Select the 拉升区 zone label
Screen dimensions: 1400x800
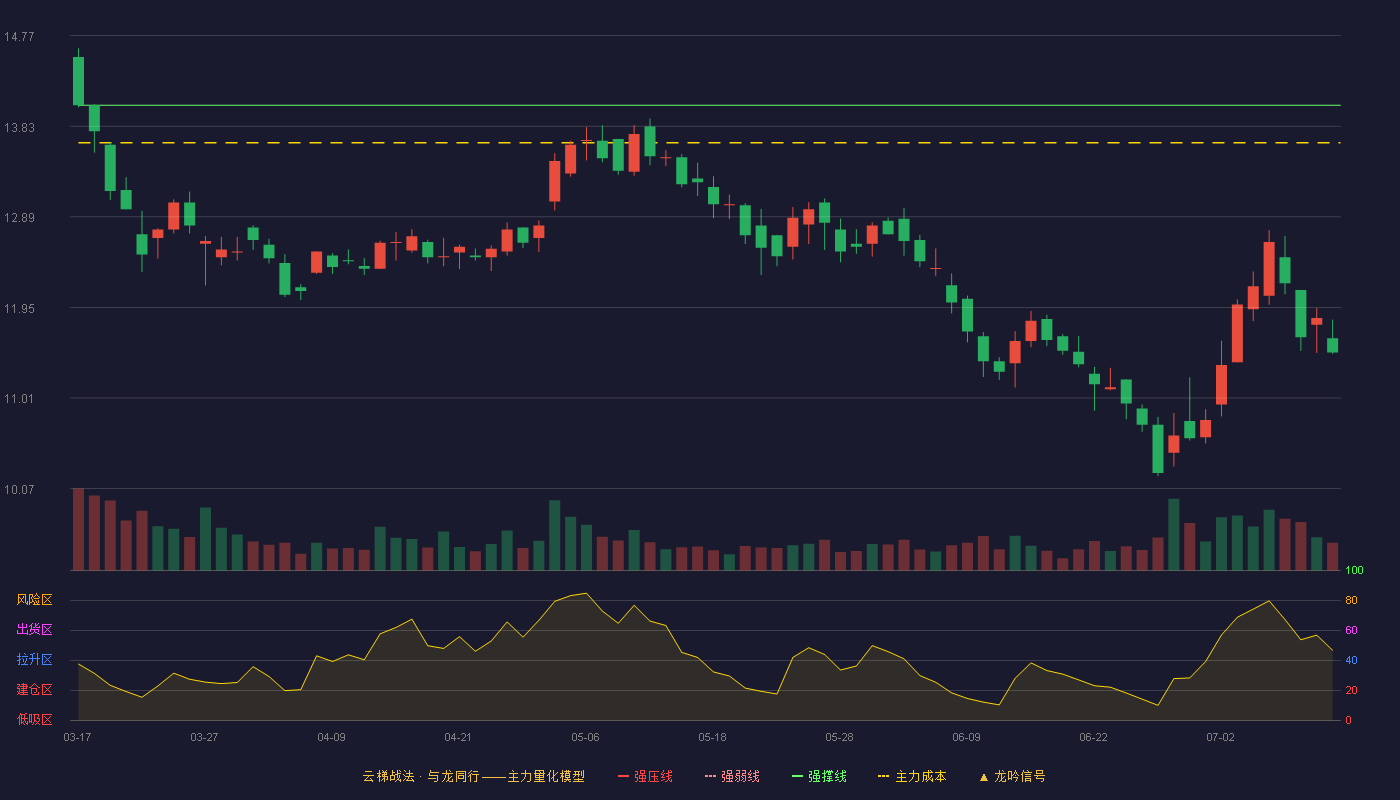[x=34, y=660]
